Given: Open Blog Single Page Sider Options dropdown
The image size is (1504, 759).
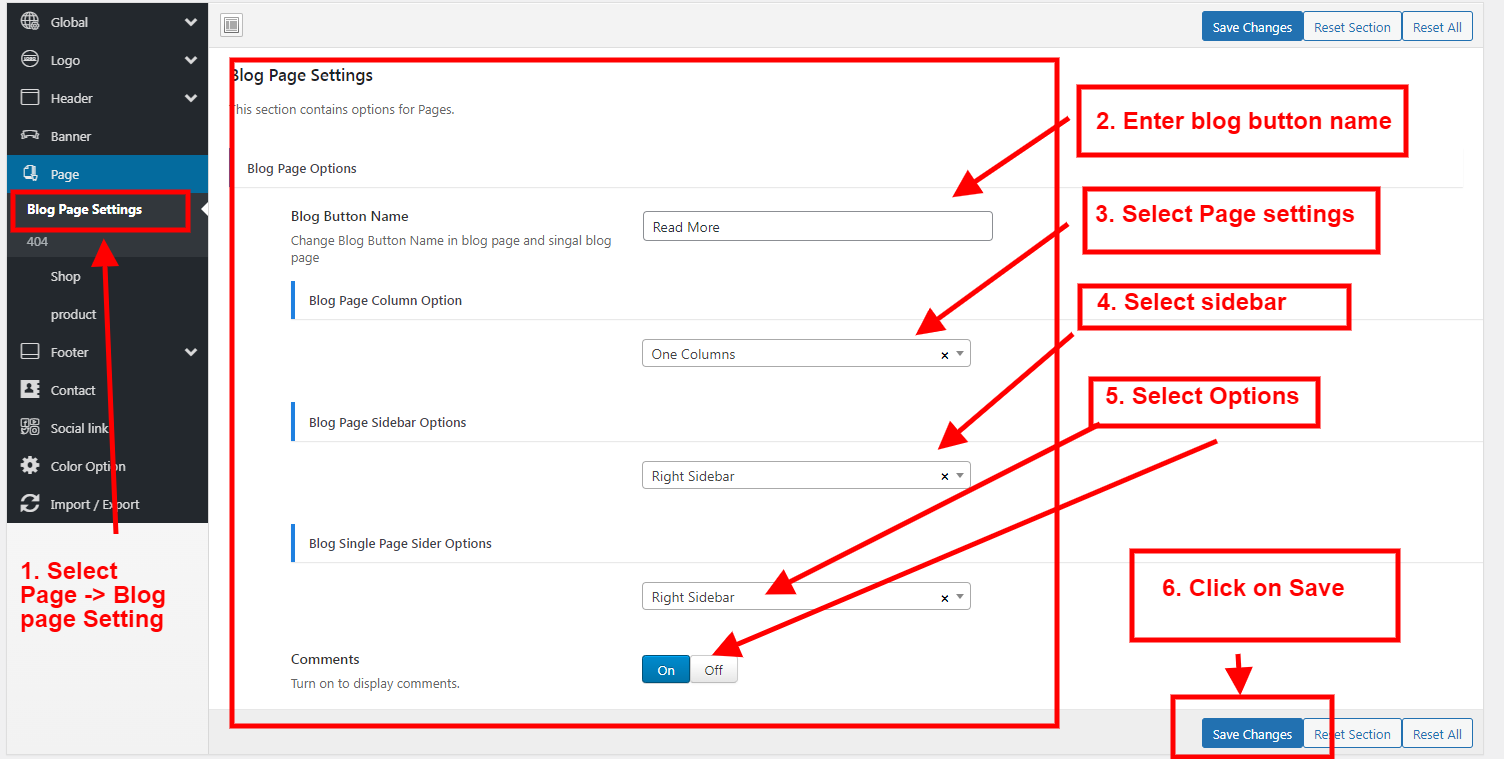Looking at the screenshot, I should [805, 597].
